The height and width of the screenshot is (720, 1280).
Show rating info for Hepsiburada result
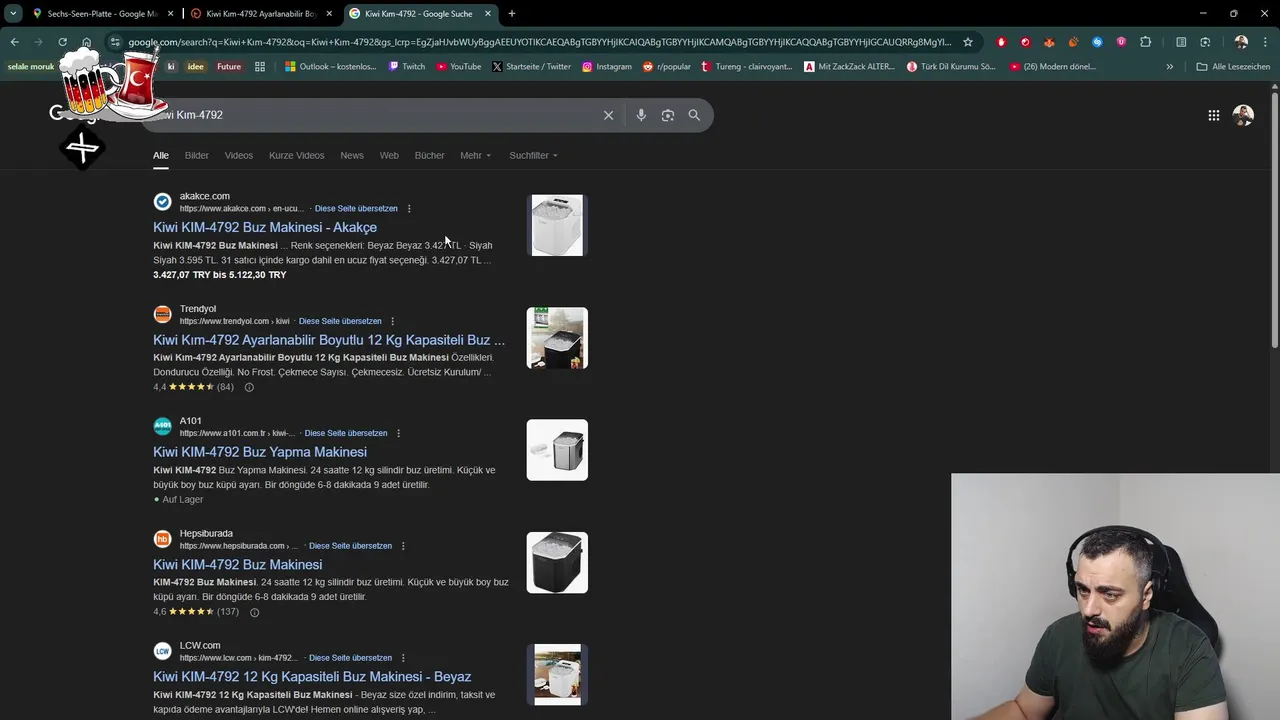point(254,612)
